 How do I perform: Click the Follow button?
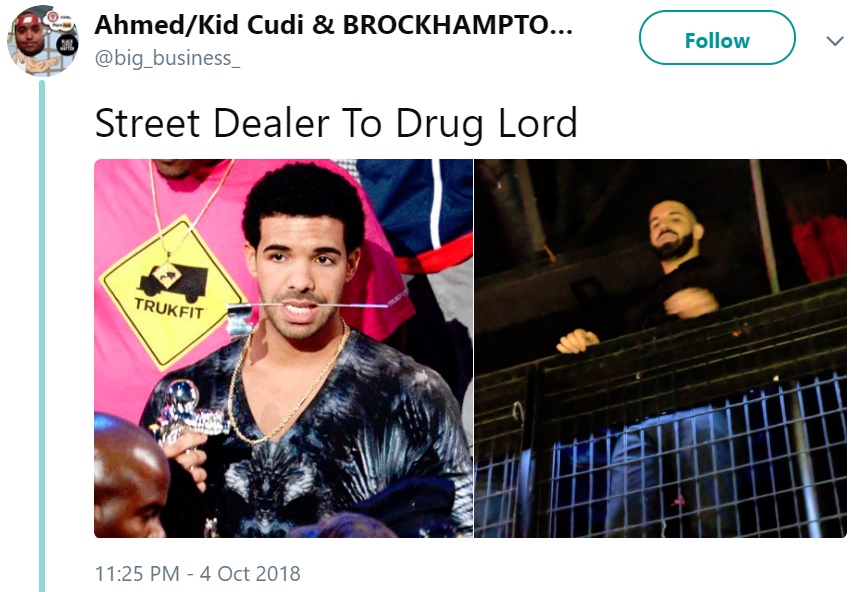[717, 38]
